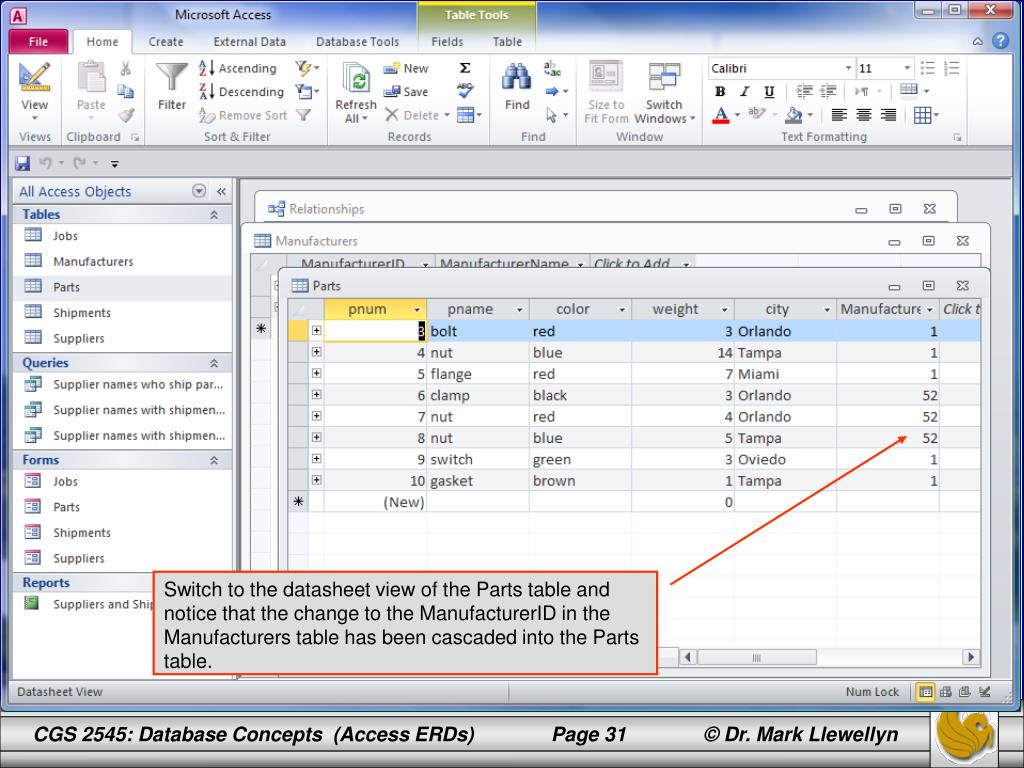Click the Replace icon in Find group
Screen dimensions: 1024x768
pos(552,68)
